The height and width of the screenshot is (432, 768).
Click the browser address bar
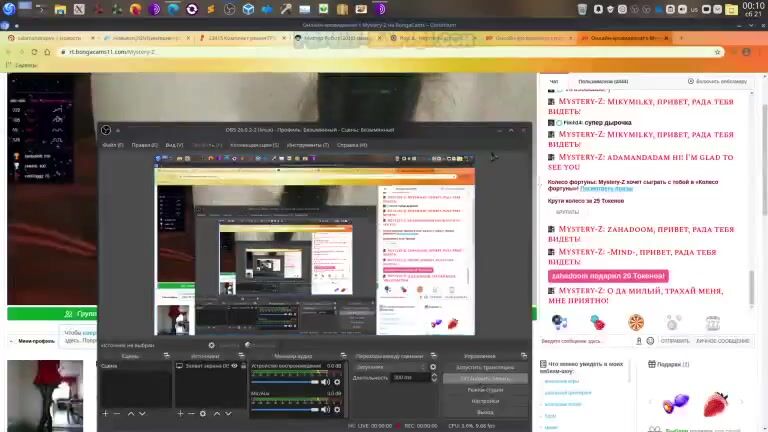coord(300,51)
